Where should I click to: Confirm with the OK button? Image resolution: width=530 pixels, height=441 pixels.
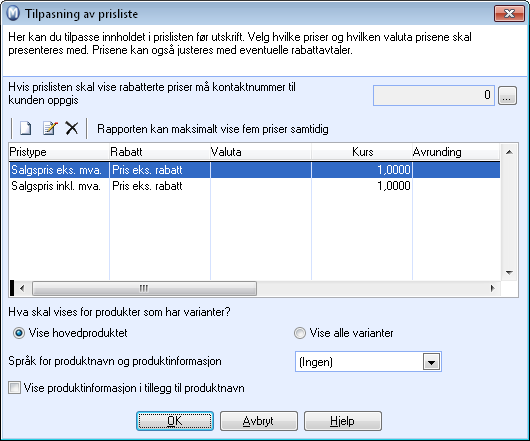[x=175, y=421]
